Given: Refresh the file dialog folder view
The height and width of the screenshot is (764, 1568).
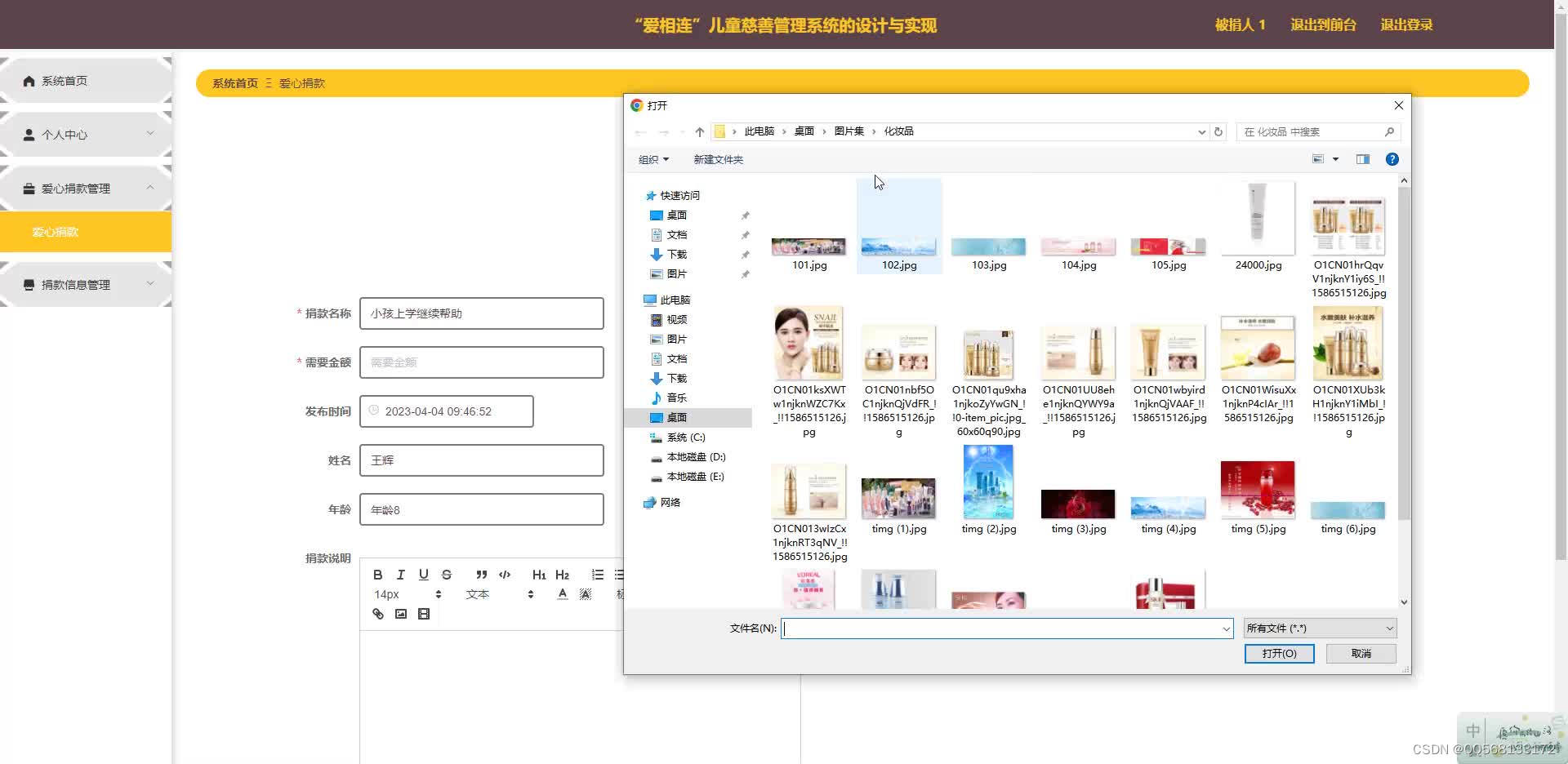Looking at the screenshot, I should coord(1218,131).
